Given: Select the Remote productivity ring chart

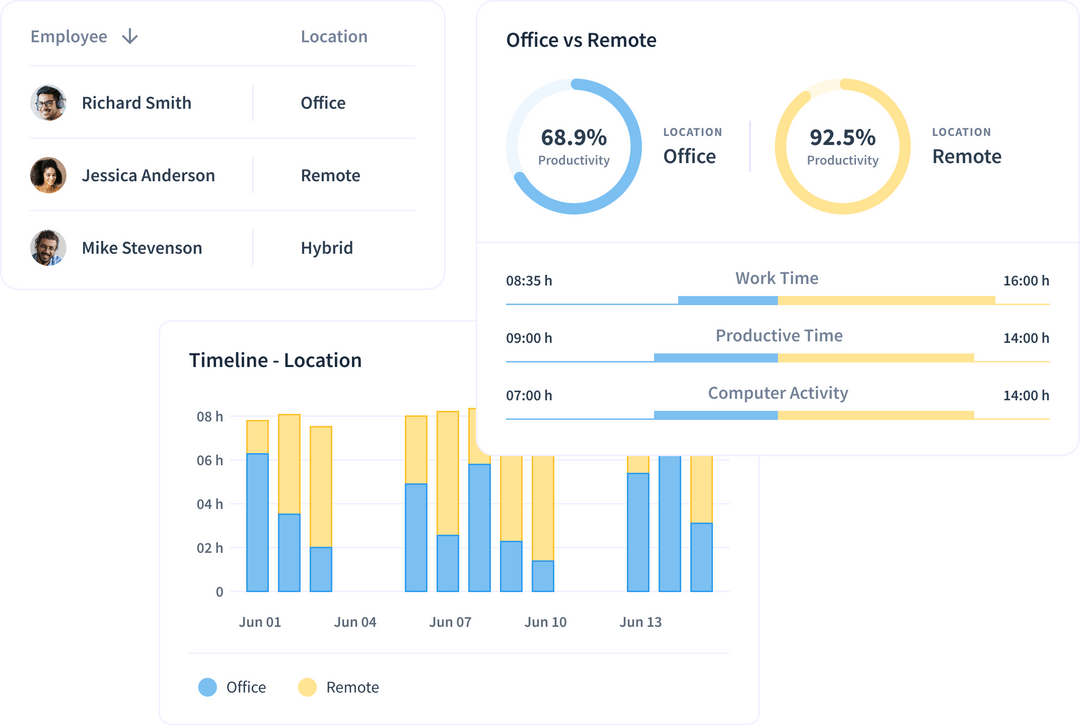Looking at the screenshot, I should pos(843,145).
